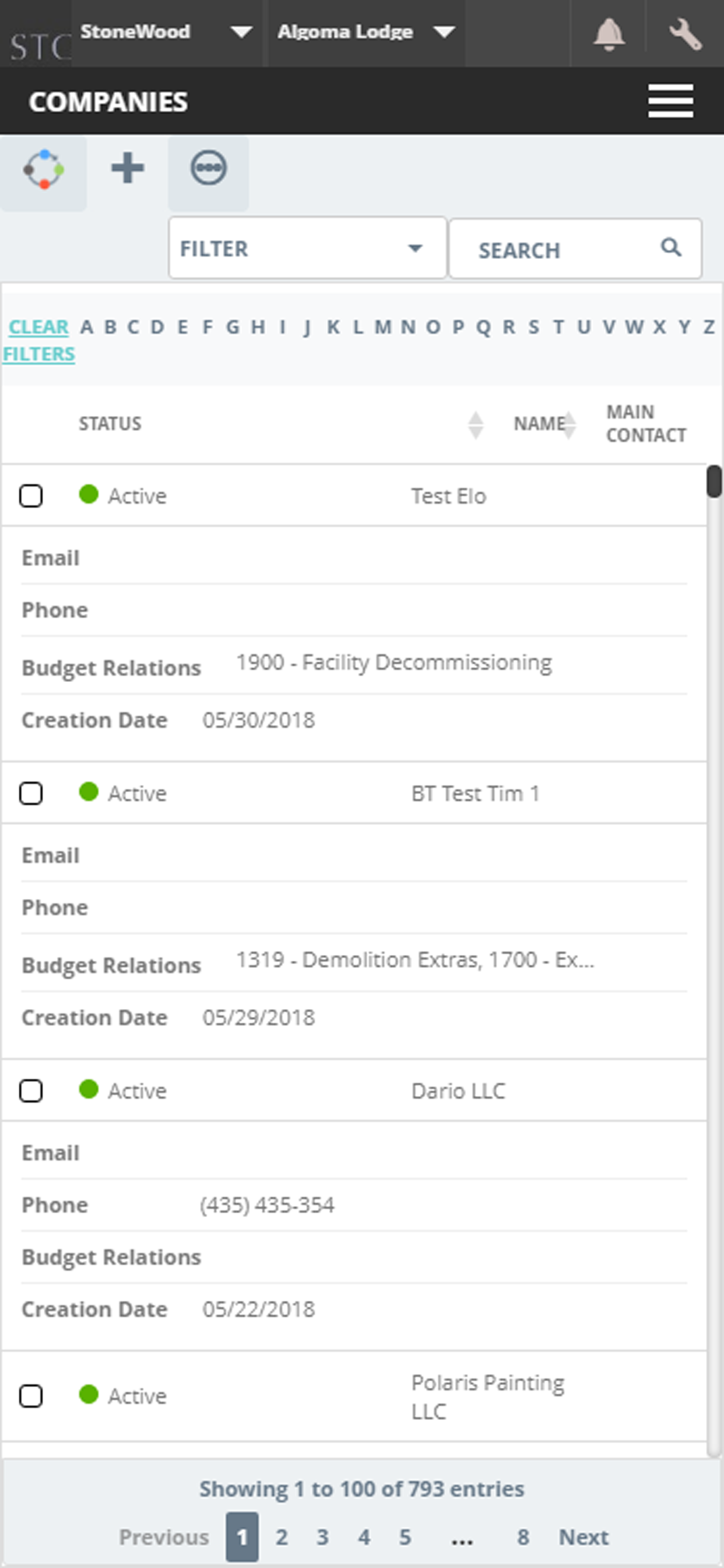
Task: Open the notifications bell icon
Action: 609,34
